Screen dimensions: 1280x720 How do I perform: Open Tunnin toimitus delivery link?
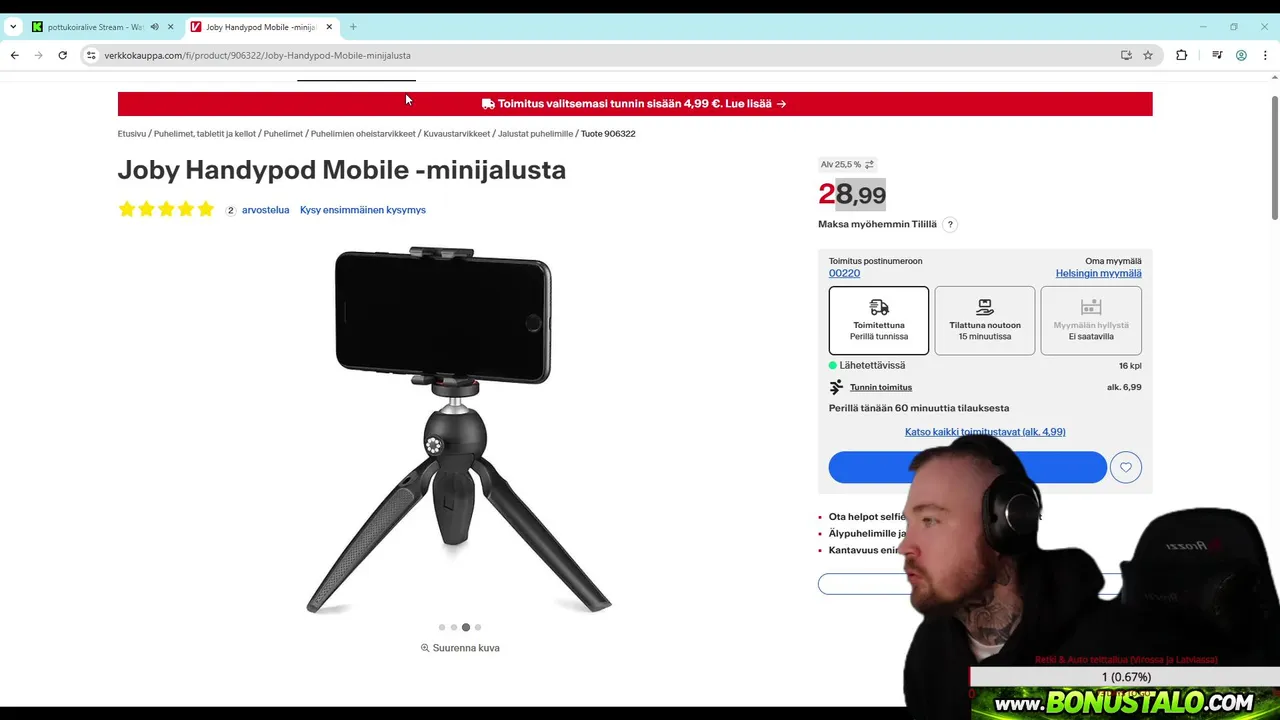881,387
